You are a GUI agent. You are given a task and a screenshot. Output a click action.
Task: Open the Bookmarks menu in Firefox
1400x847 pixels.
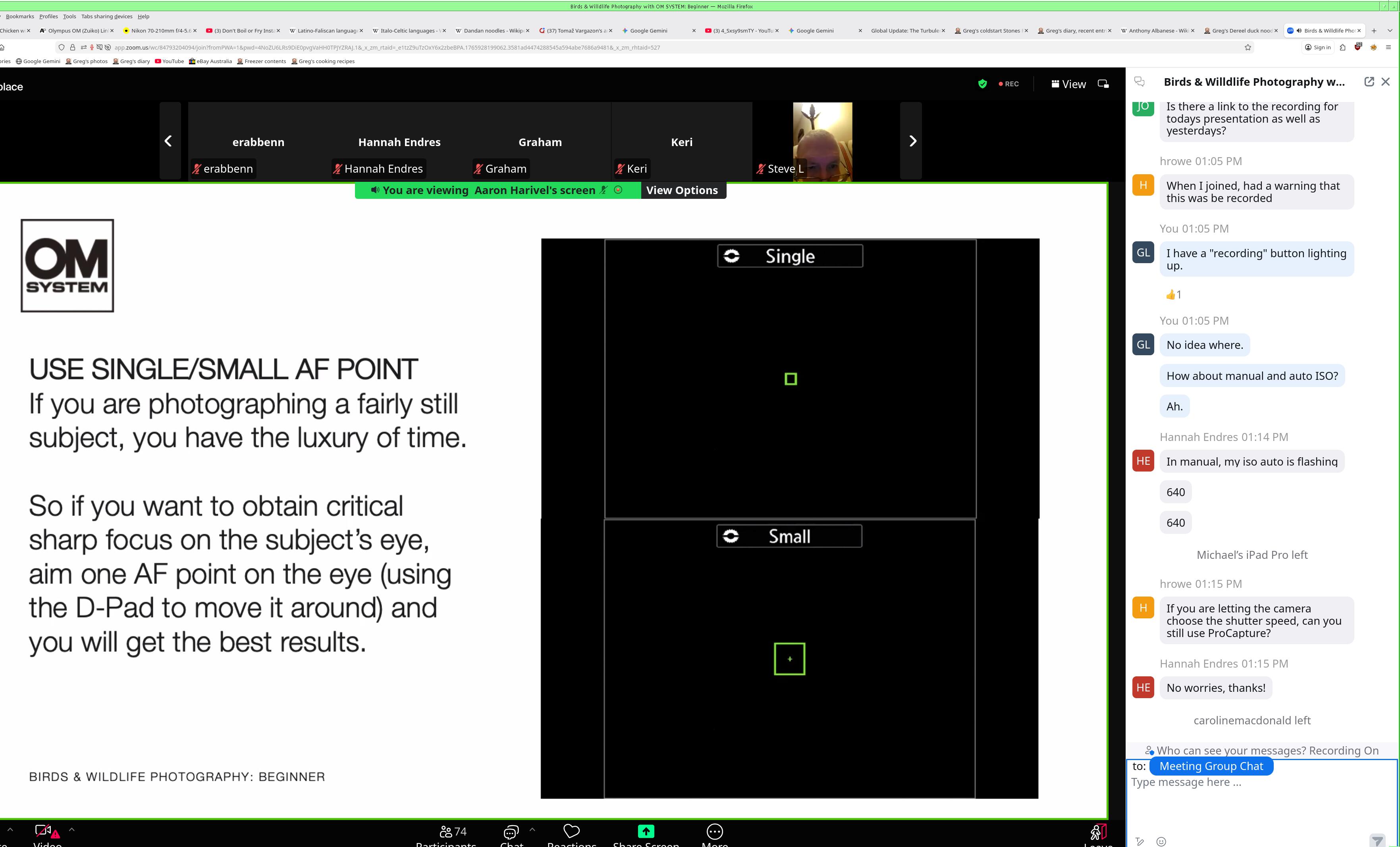pos(20,17)
